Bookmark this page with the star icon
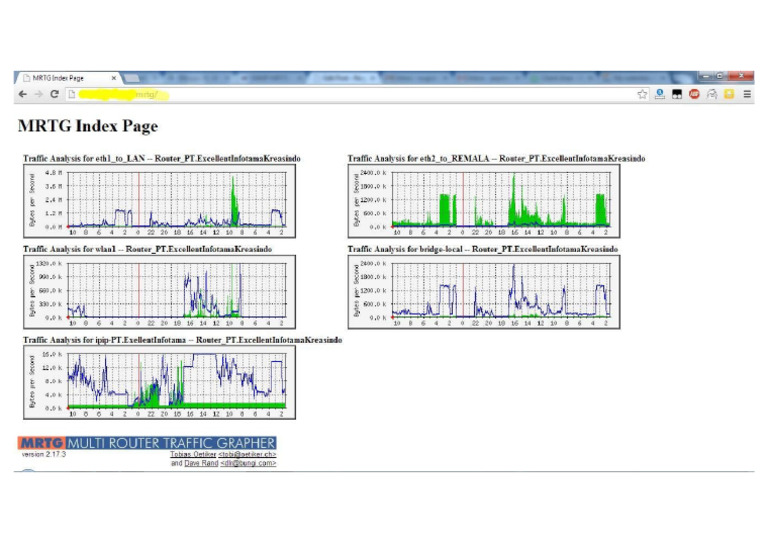The height and width of the screenshot is (543, 768). tap(642, 94)
